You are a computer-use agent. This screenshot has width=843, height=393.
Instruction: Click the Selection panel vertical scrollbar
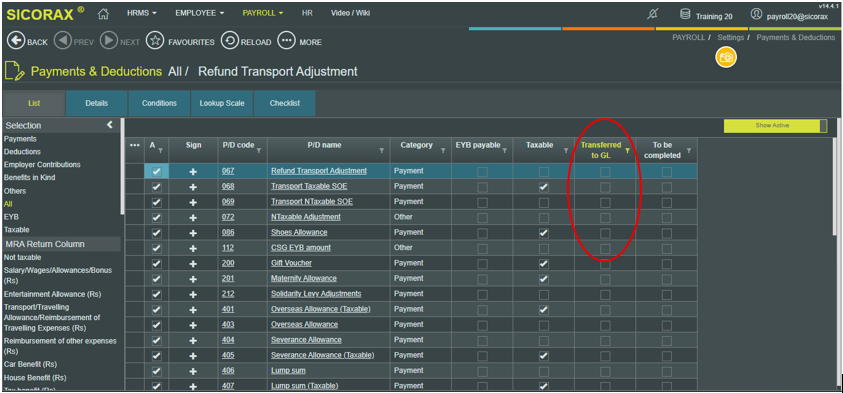point(122,167)
